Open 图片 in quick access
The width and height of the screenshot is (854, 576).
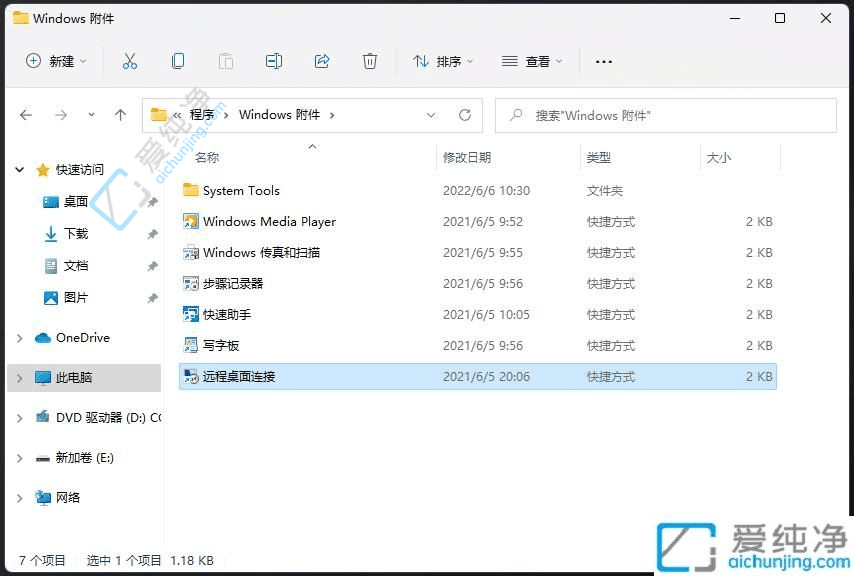pyautogui.click(x=76, y=298)
